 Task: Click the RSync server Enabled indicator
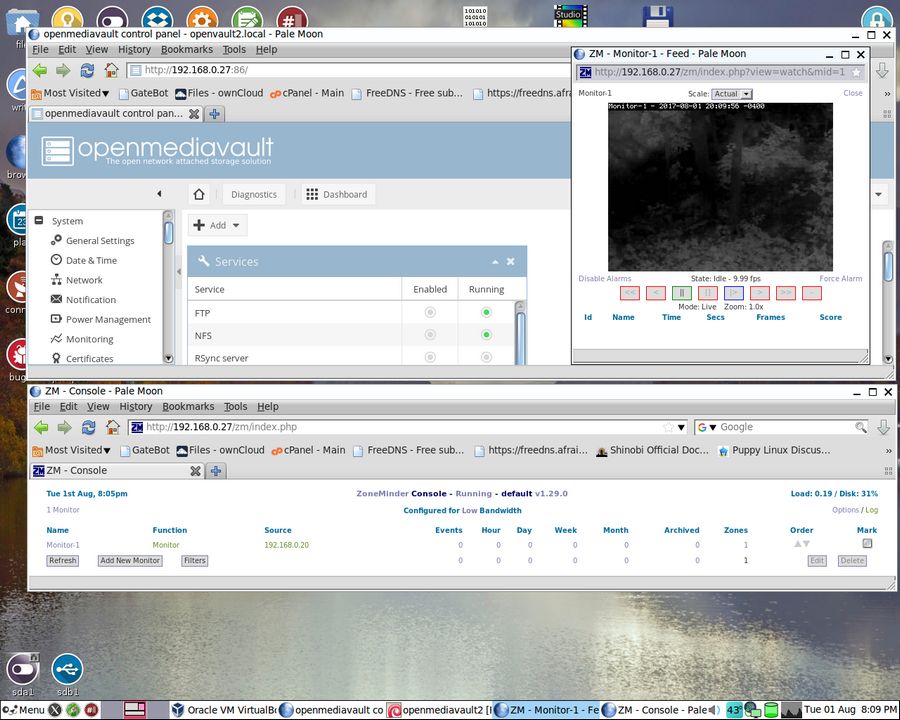pos(430,357)
